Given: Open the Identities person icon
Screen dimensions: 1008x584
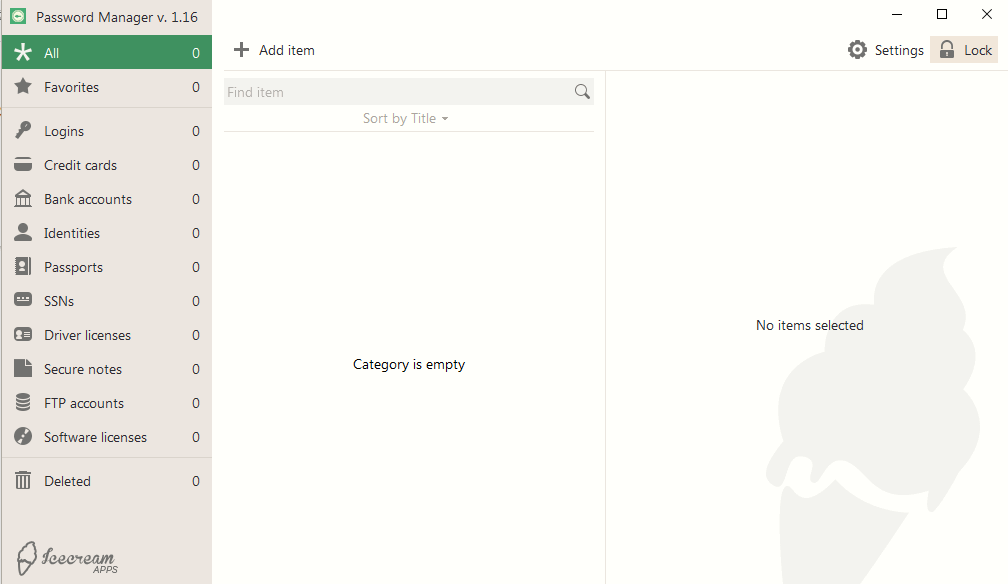Looking at the screenshot, I should click(x=23, y=233).
